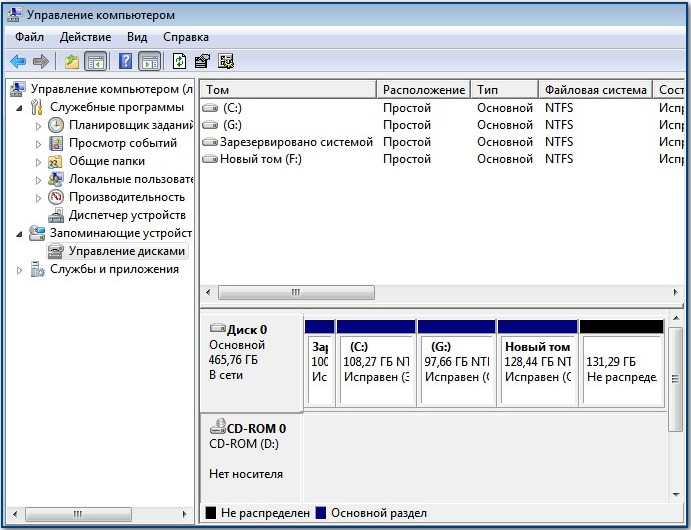Expand the Службы и приложения node
Screen dimensions: 691x530
pos(21,270)
